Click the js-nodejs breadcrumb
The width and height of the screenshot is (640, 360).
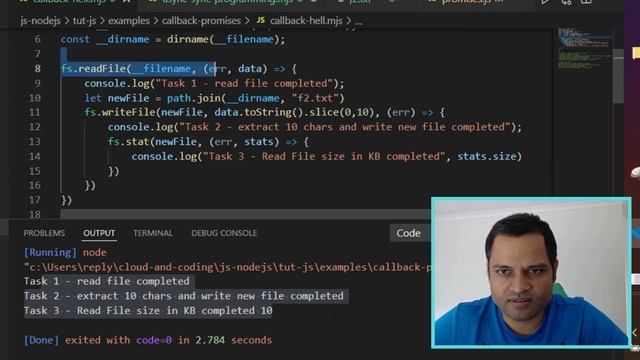tap(40, 21)
